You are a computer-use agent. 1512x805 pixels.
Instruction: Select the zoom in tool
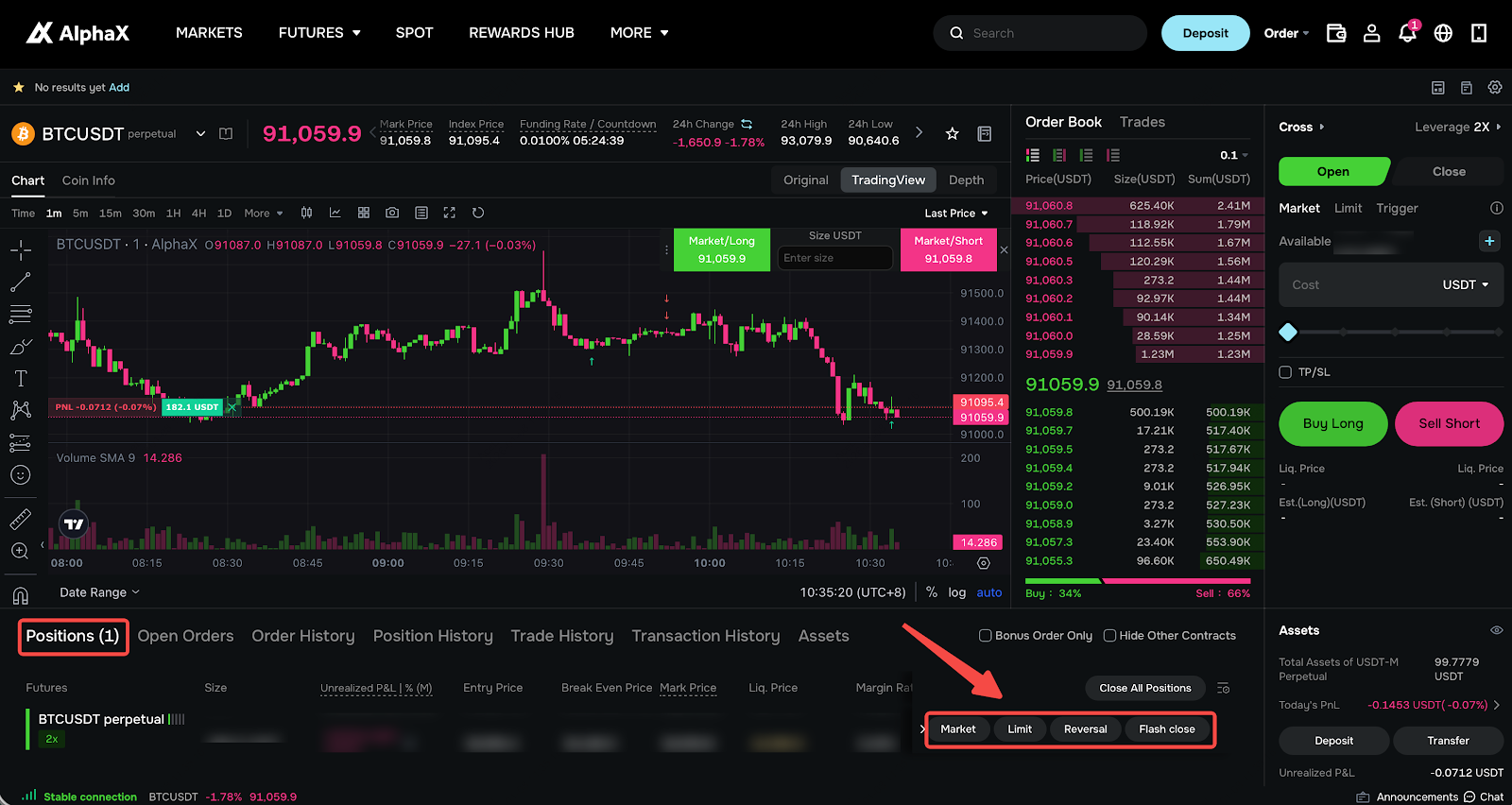21,551
